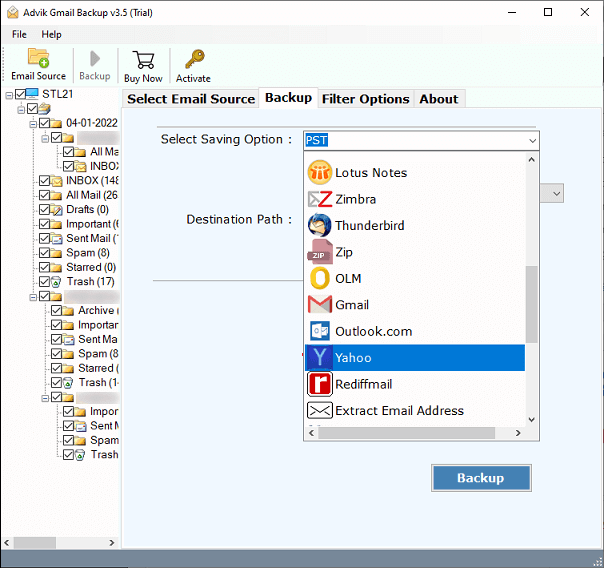604x568 pixels.
Task: Collapse the node below STL21
Action: (x=21, y=110)
